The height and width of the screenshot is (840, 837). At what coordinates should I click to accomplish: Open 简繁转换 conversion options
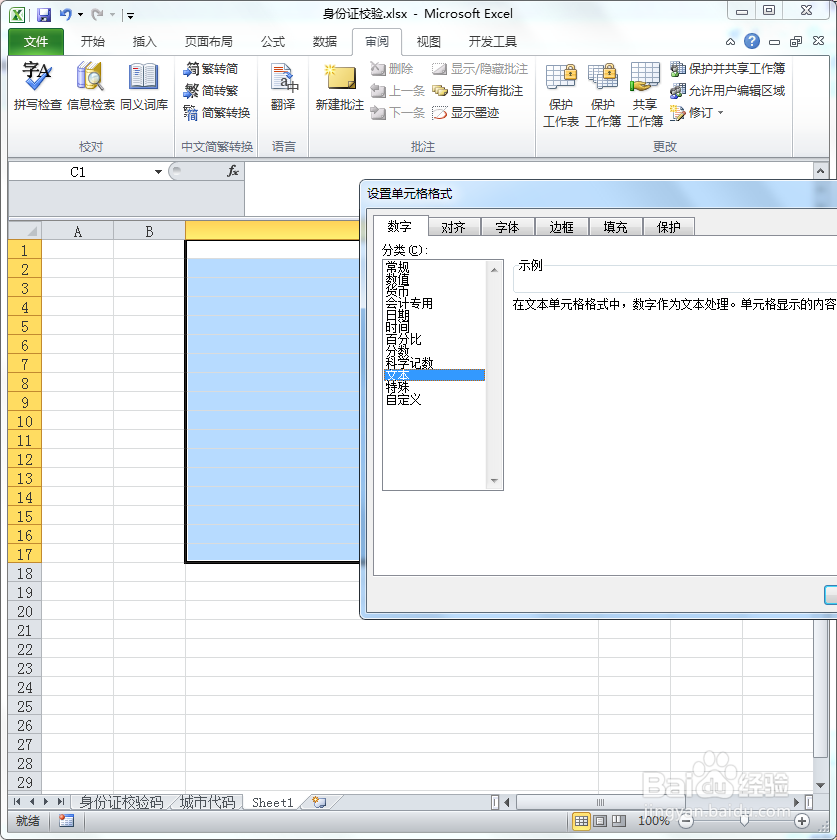coord(216,112)
